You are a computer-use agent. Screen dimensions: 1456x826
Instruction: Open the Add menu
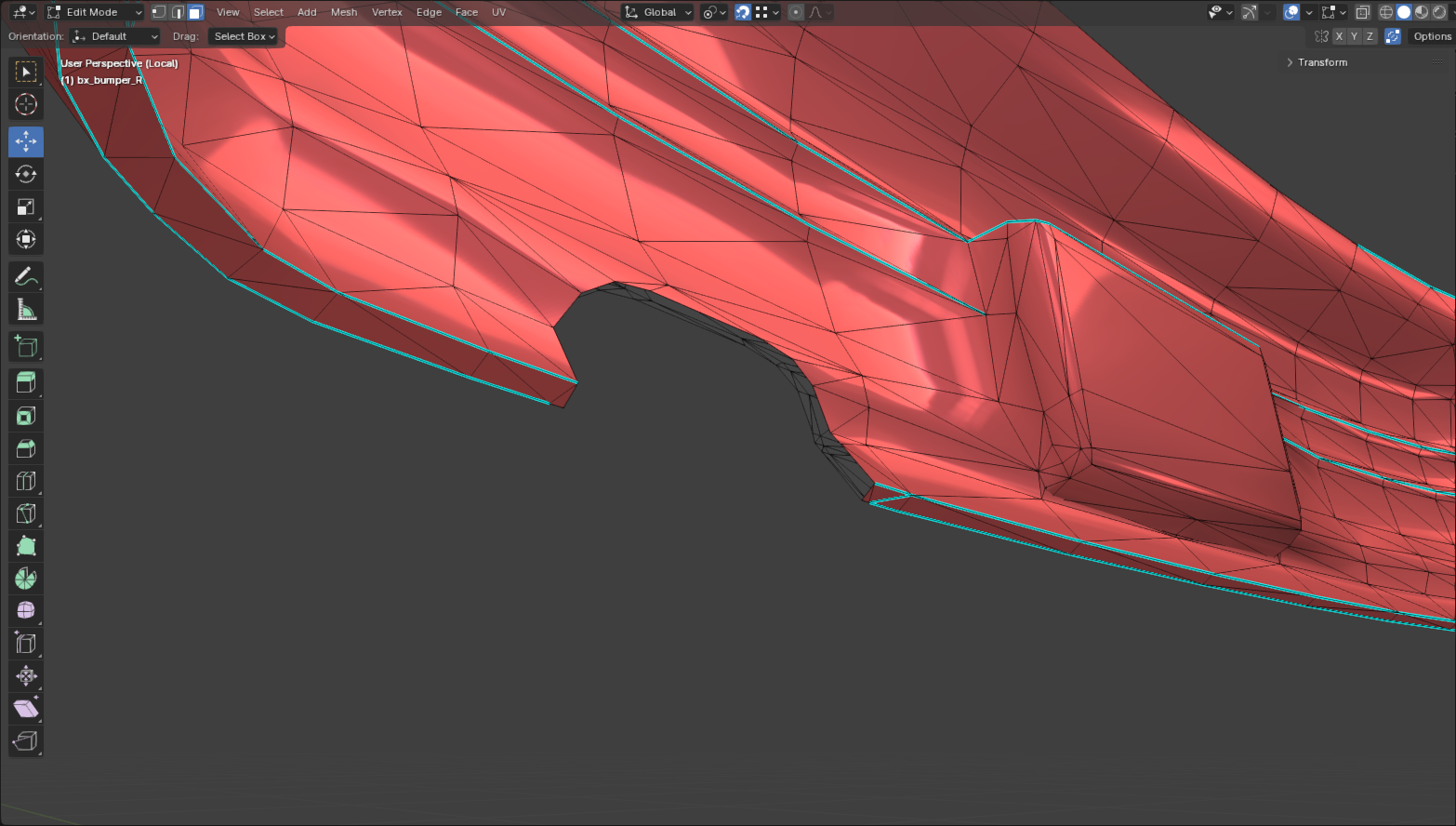(x=307, y=12)
